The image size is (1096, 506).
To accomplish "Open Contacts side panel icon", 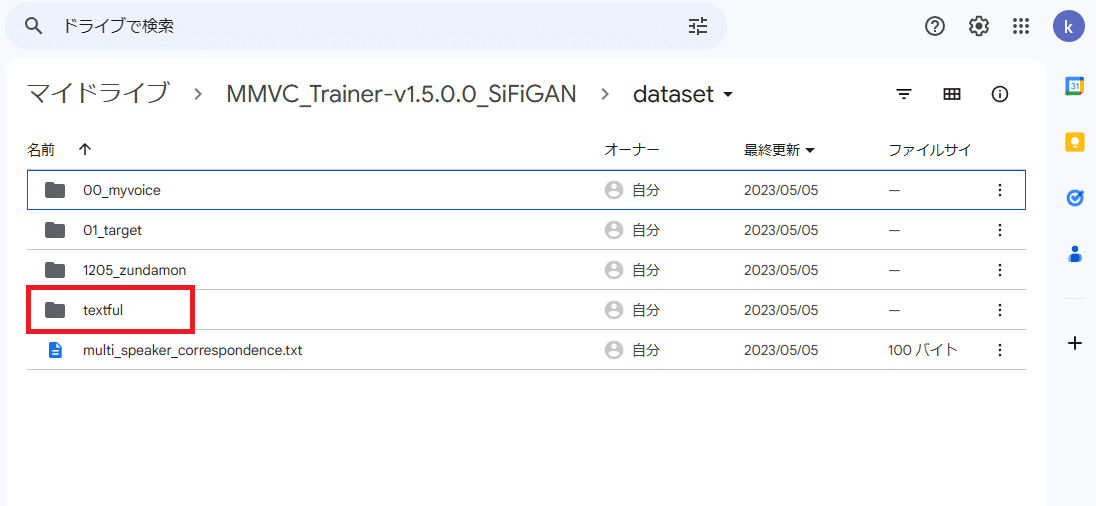I will tap(1074, 253).
